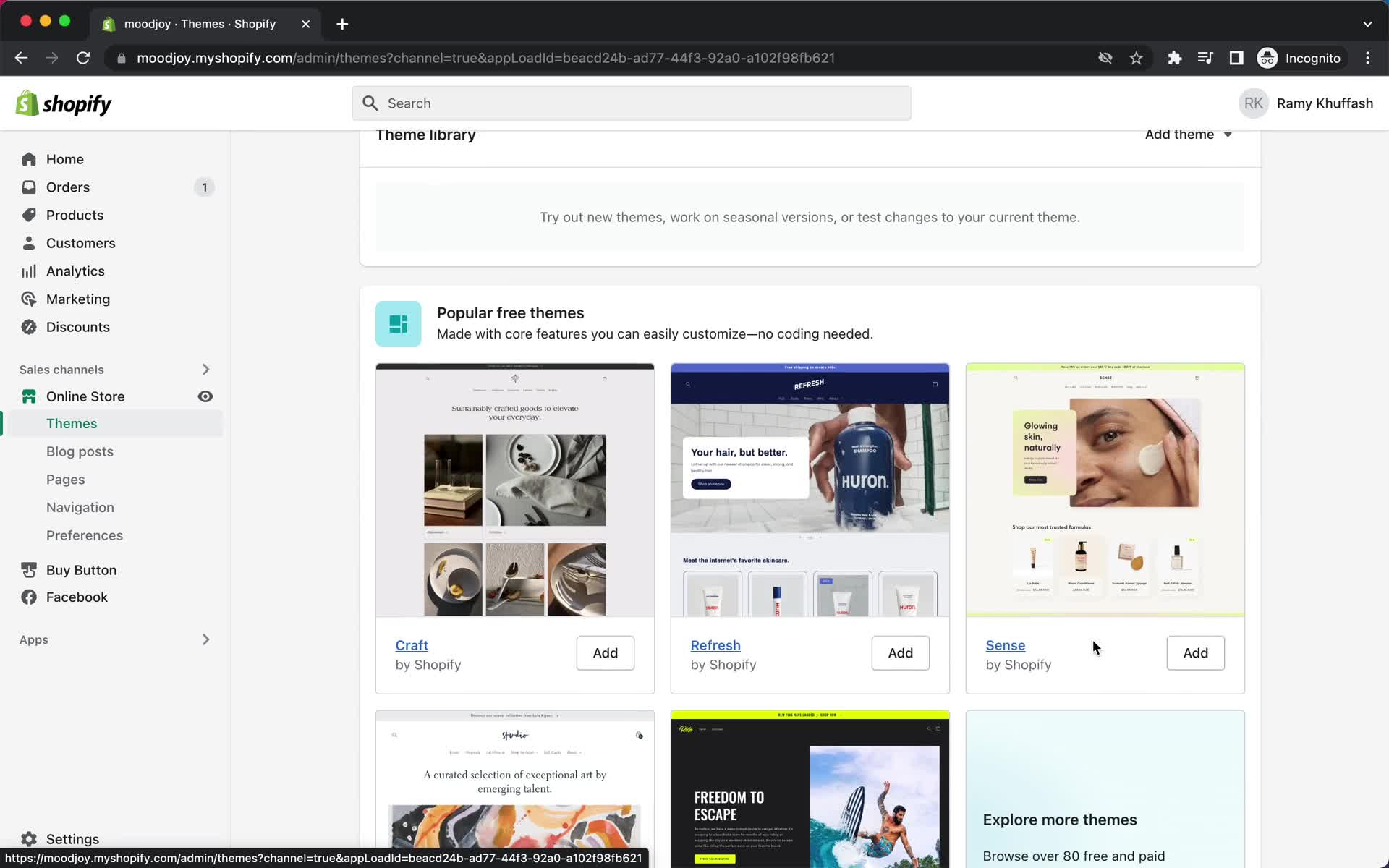Open Home from the sidebar

[64, 159]
